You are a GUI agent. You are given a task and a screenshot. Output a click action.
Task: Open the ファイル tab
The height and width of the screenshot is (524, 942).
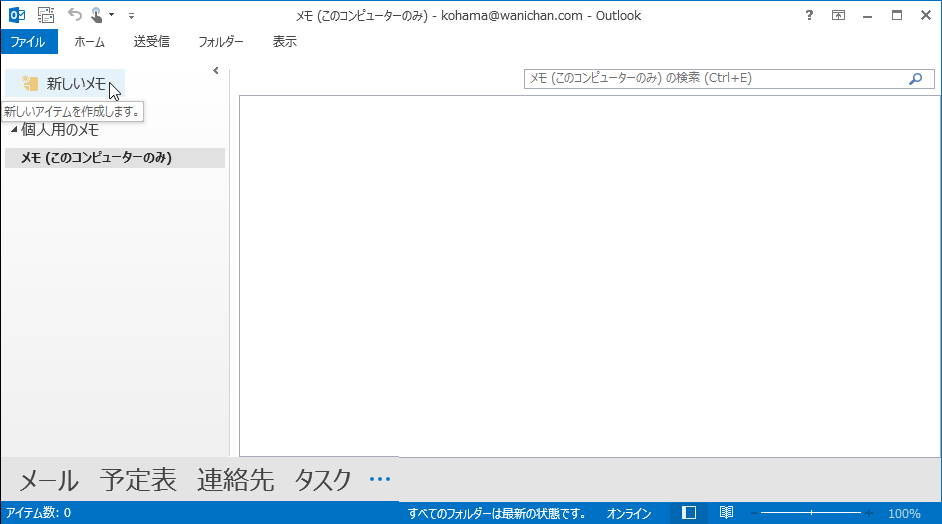pos(29,41)
